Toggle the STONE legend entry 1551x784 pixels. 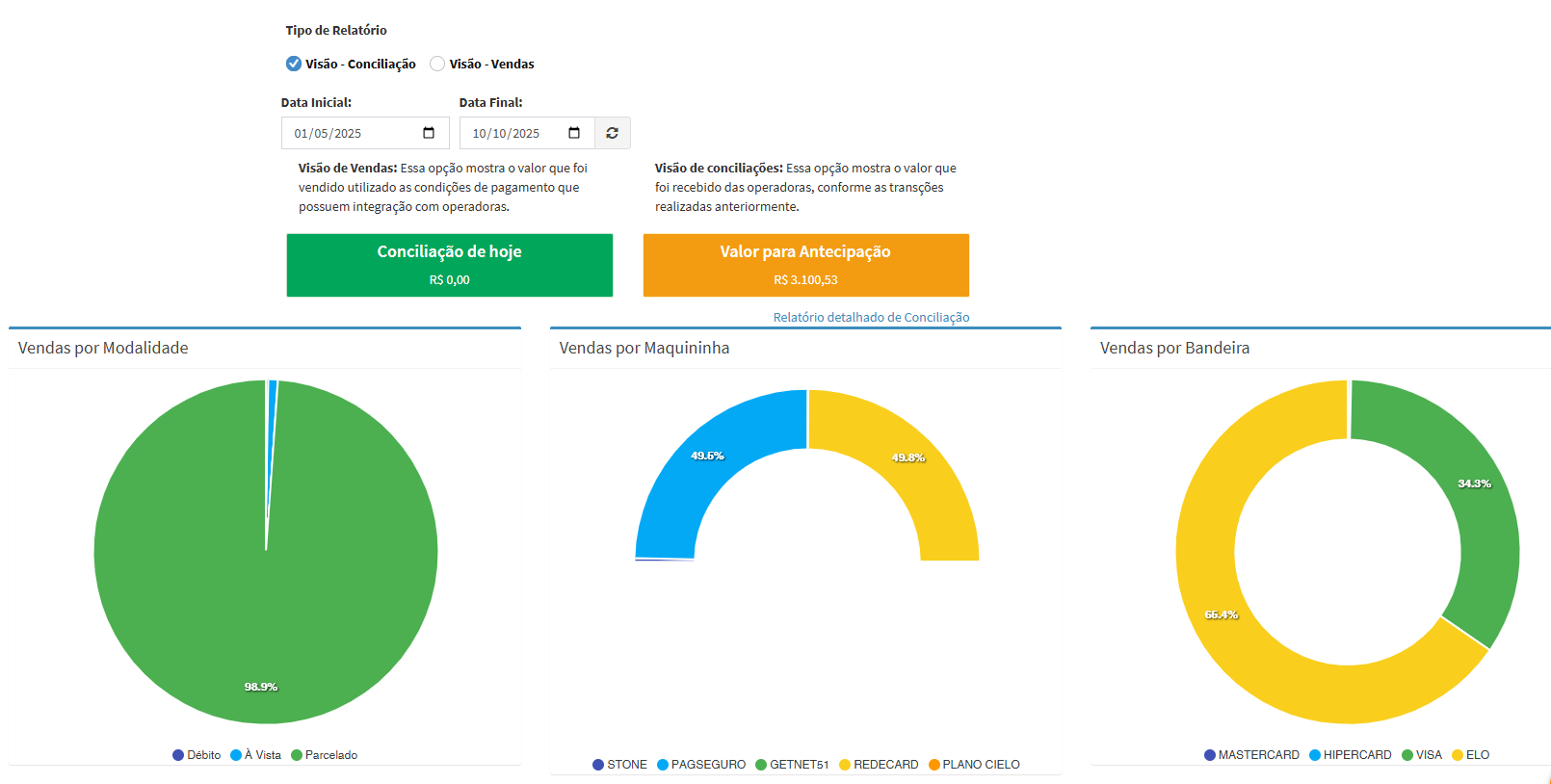coord(619,765)
